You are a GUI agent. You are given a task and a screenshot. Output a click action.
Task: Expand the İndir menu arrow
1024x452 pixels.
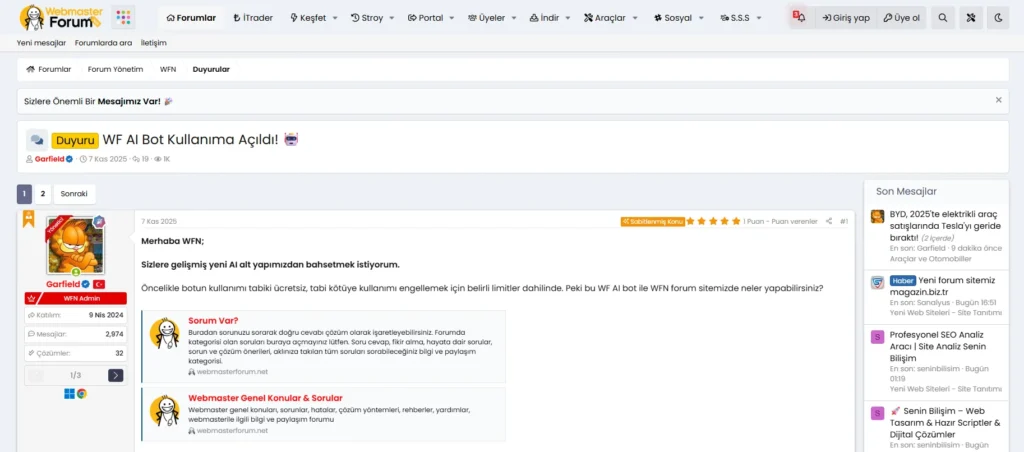click(568, 18)
